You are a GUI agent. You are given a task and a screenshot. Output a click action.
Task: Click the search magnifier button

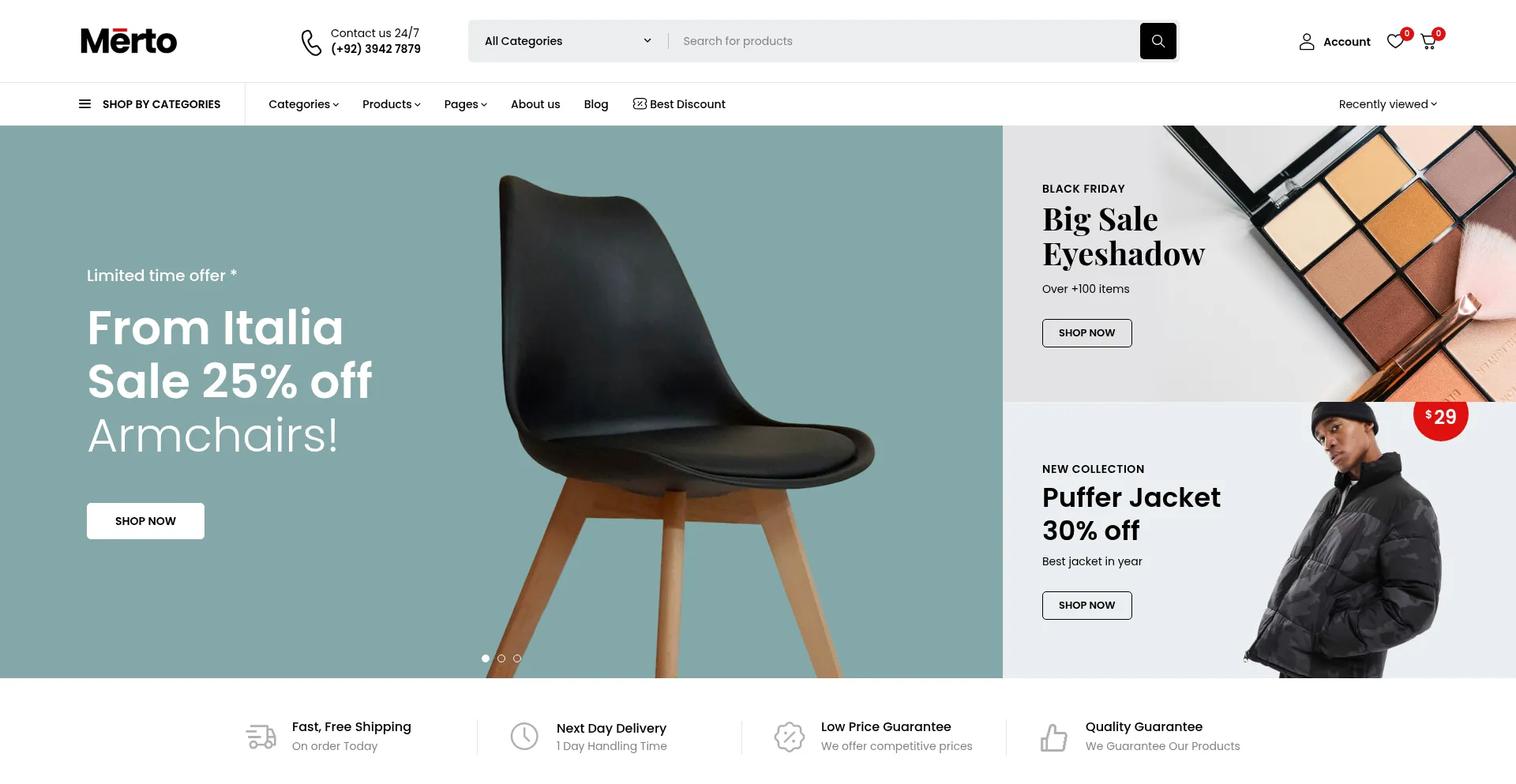pos(1158,41)
